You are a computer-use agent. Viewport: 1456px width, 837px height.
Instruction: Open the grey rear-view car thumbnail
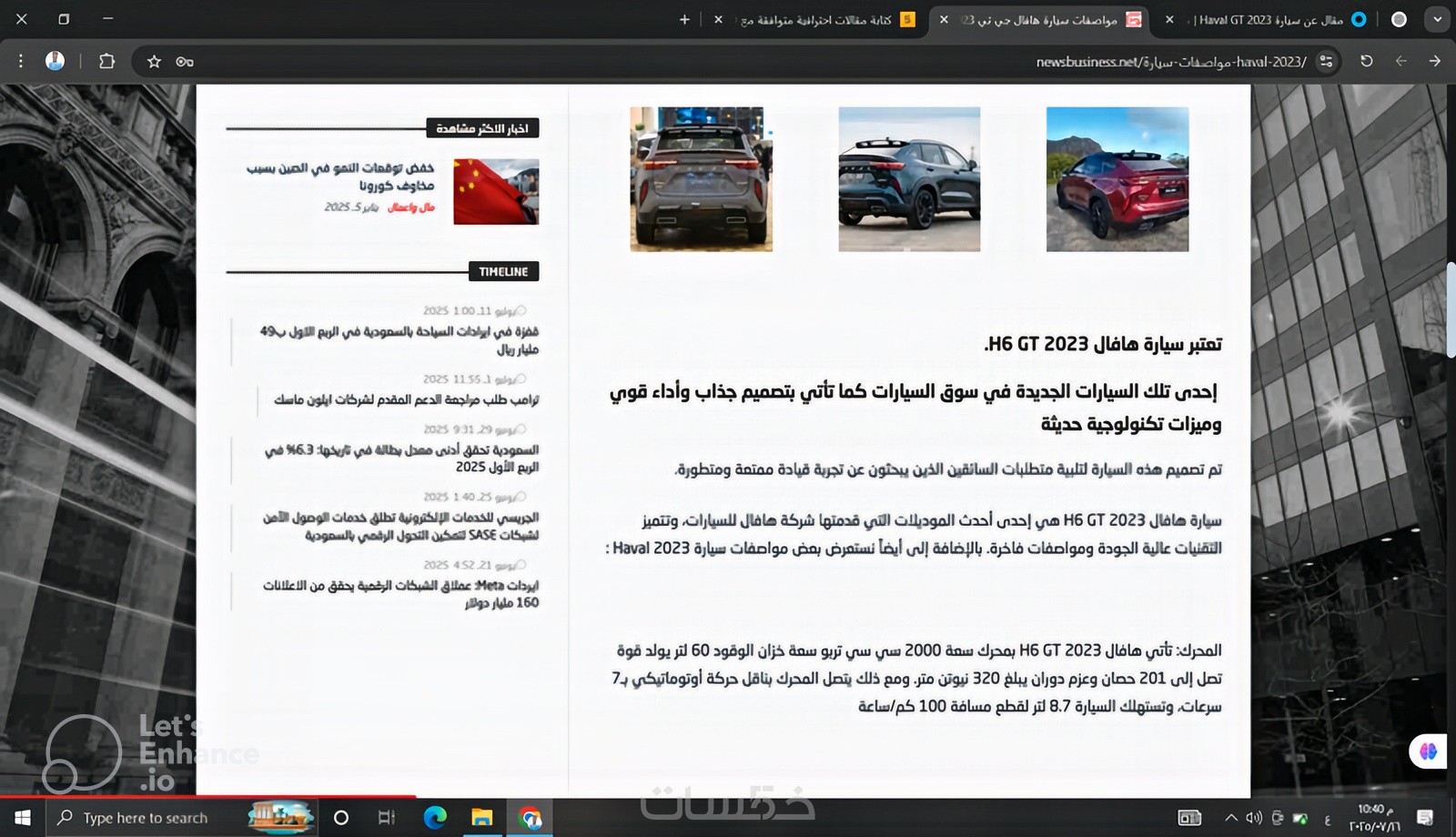701,179
